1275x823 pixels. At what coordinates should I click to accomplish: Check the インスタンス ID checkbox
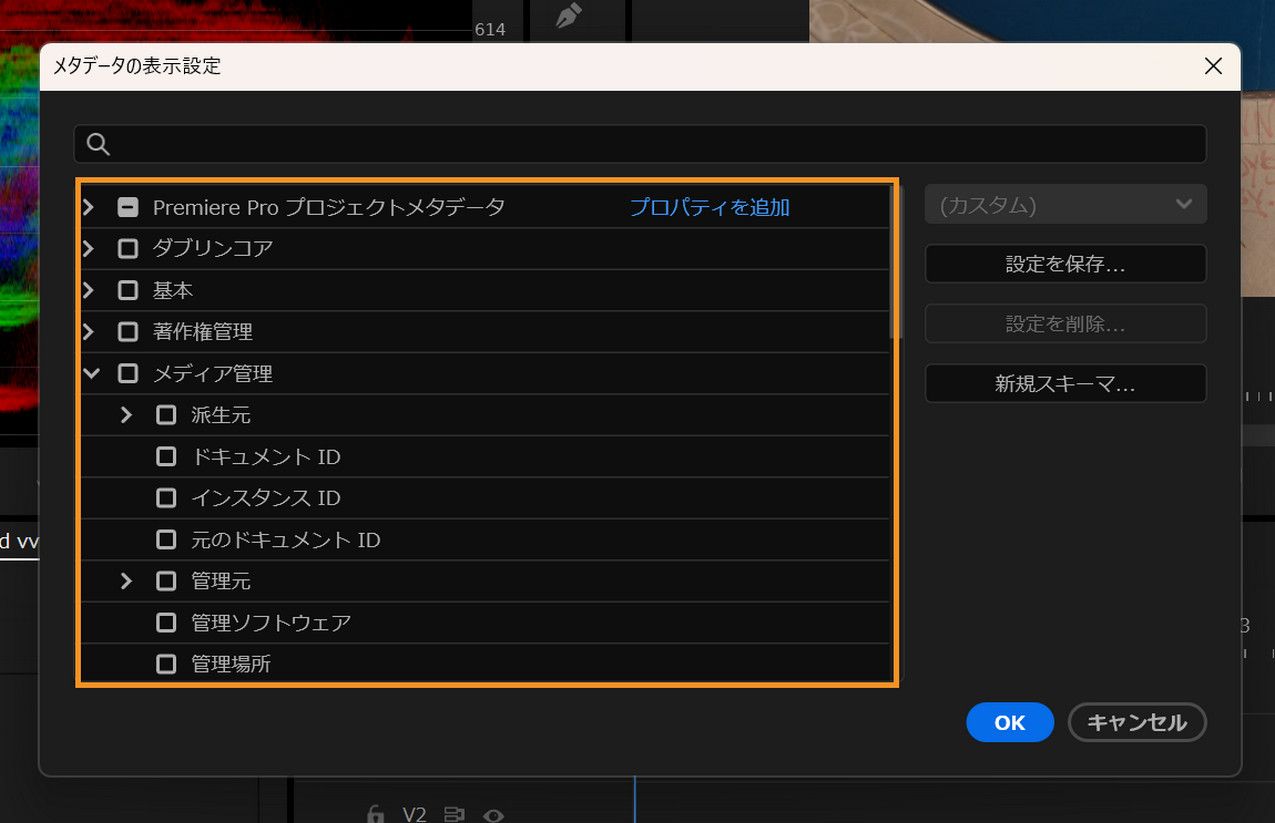coord(166,497)
